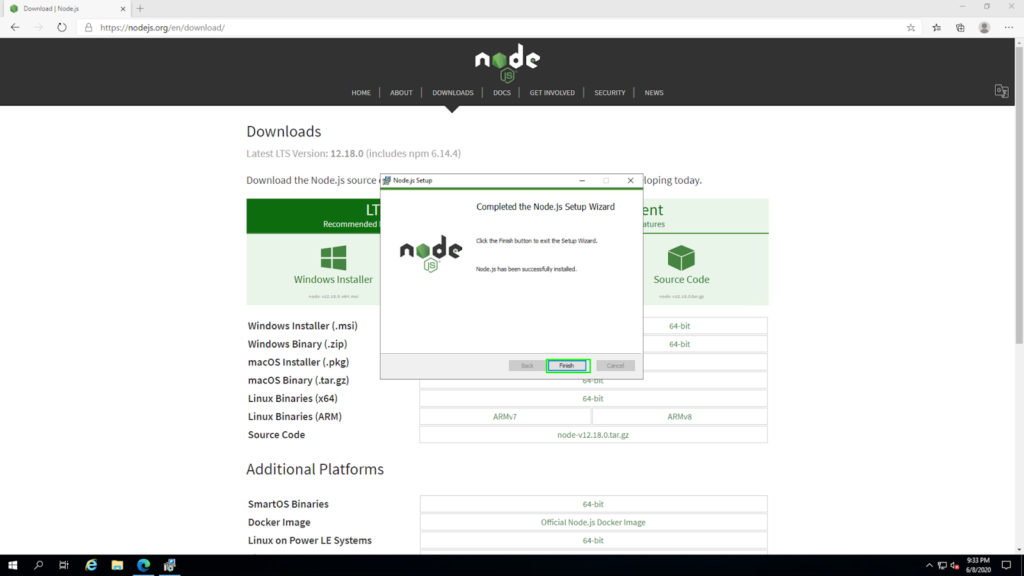Open the node-v12.18.0.tar.gz source link
Screen dimensions: 1024x576
click(x=592, y=434)
